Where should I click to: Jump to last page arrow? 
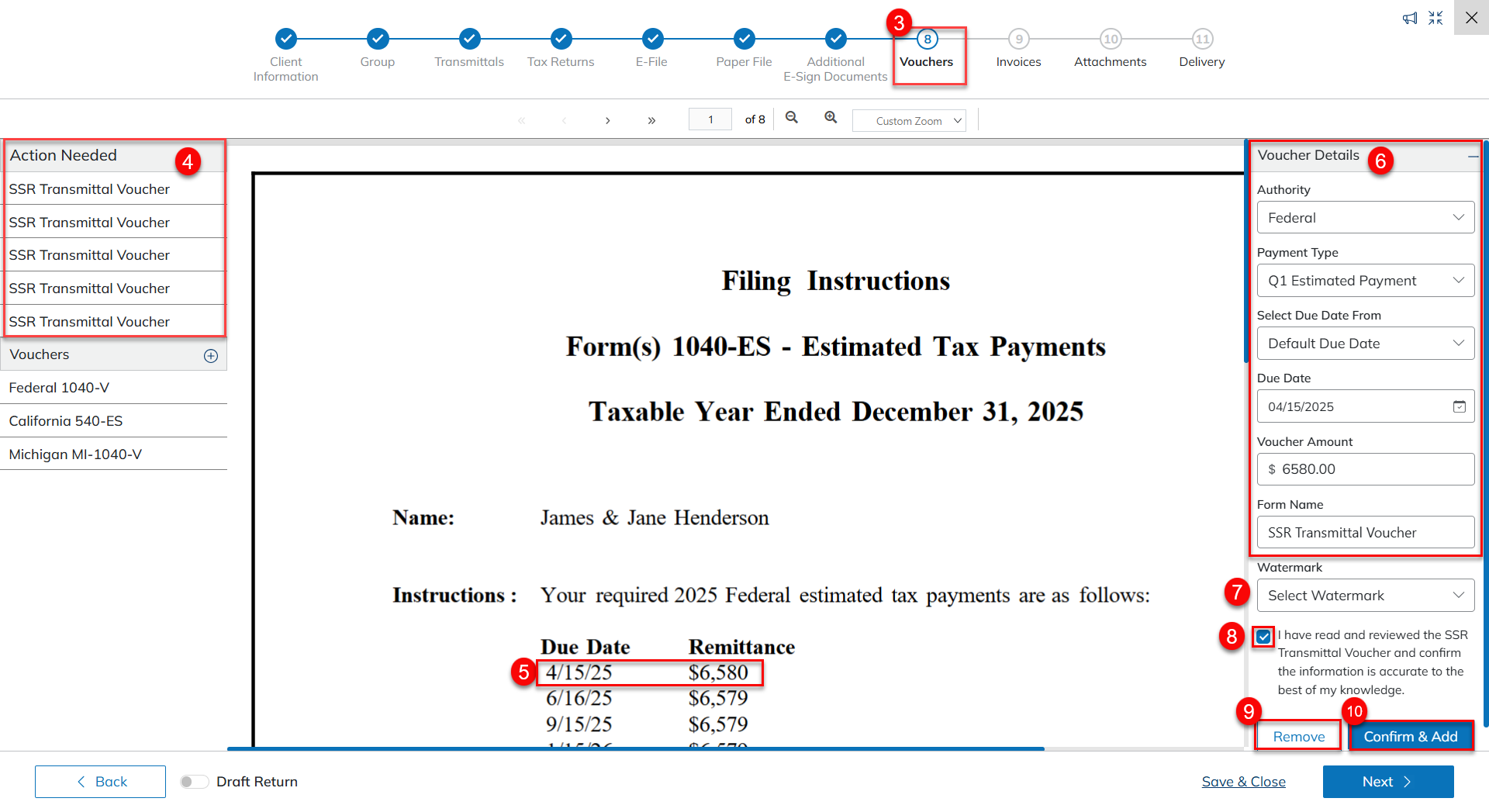point(651,120)
